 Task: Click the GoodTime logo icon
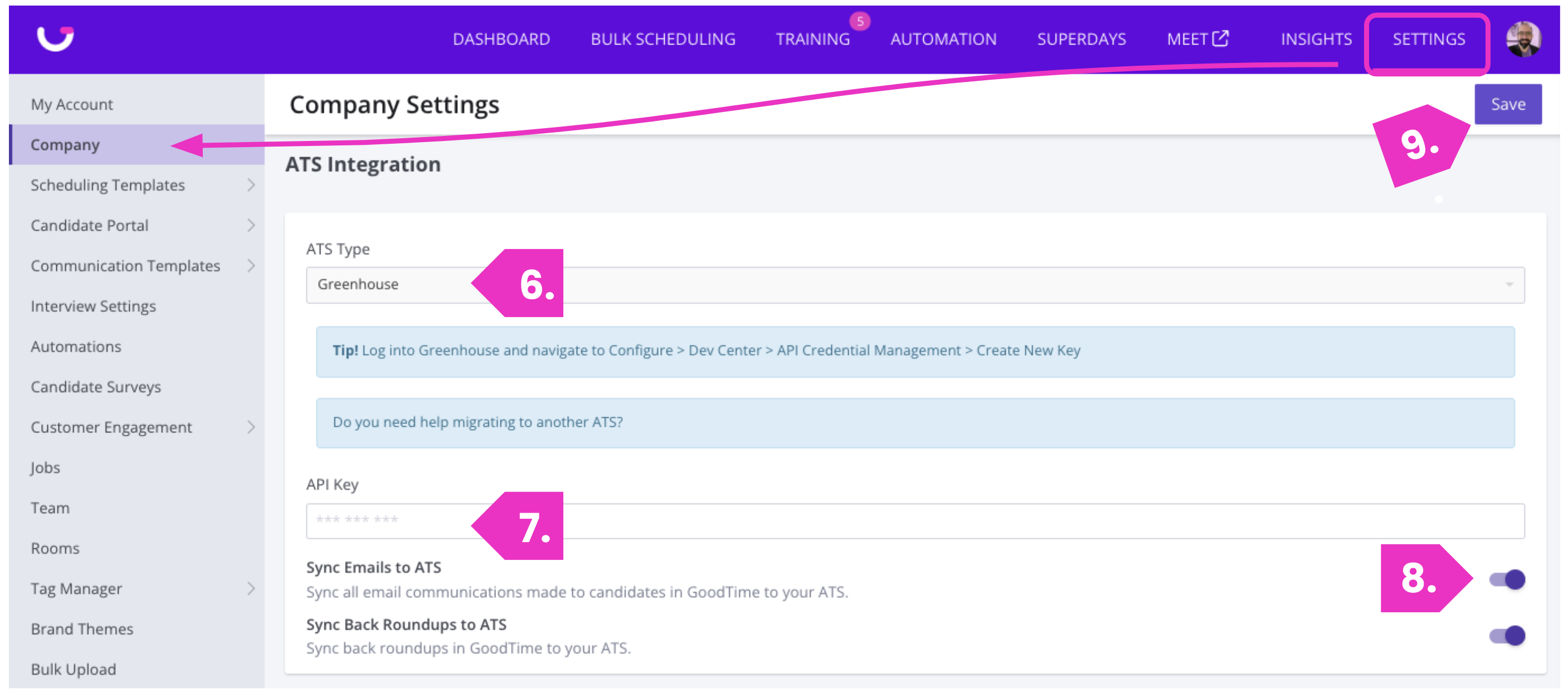[55, 38]
